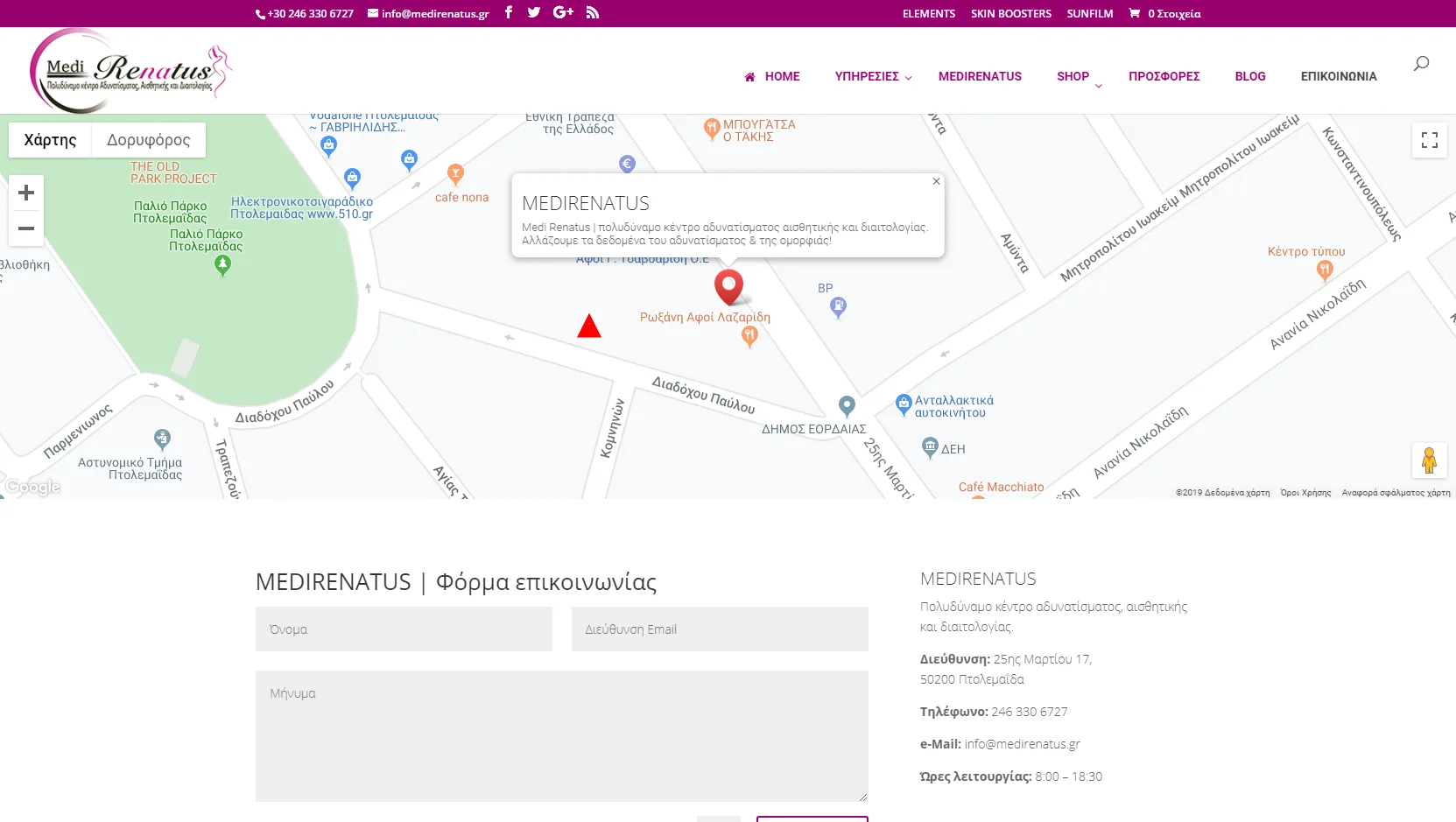This screenshot has height=822, width=1456.
Task: Click the info@medirenatus.gr email link
Action: [x=429, y=14]
